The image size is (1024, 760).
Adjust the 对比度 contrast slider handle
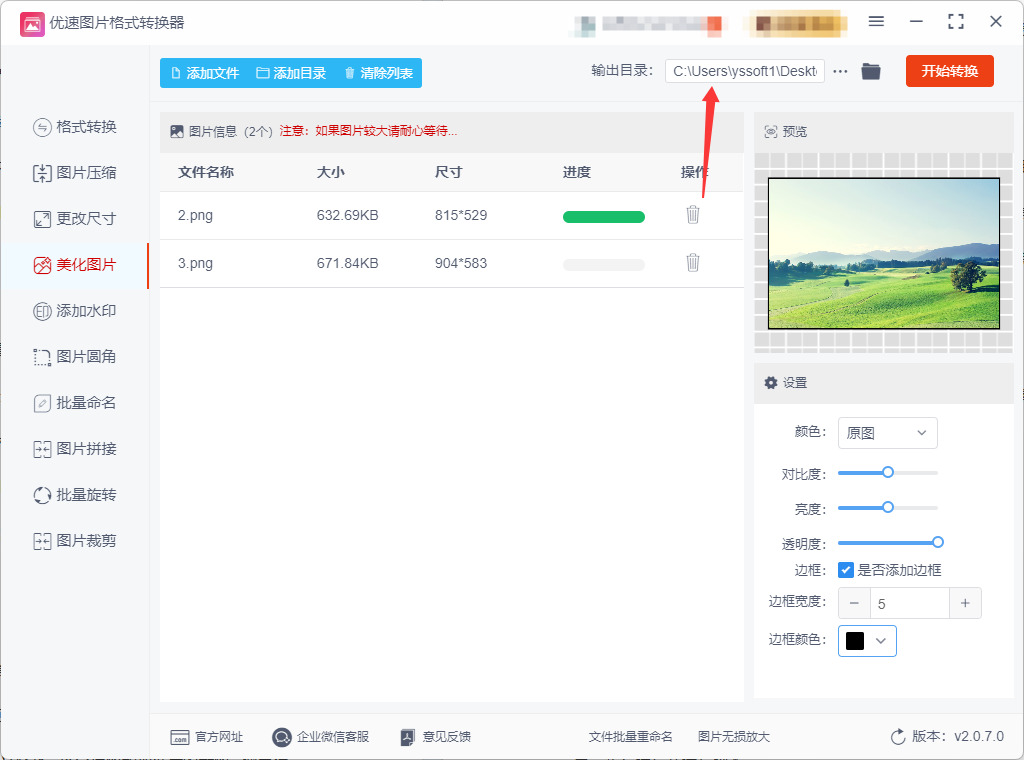click(x=888, y=472)
